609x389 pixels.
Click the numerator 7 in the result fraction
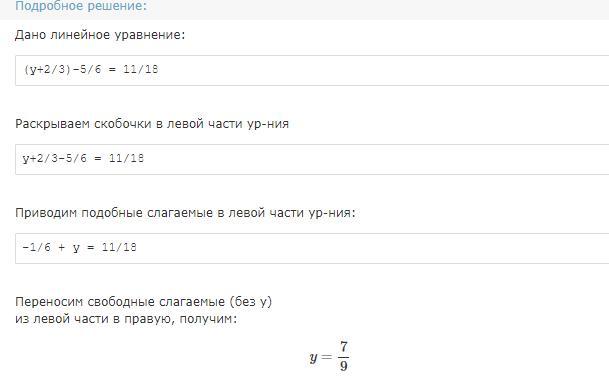tap(343, 346)
